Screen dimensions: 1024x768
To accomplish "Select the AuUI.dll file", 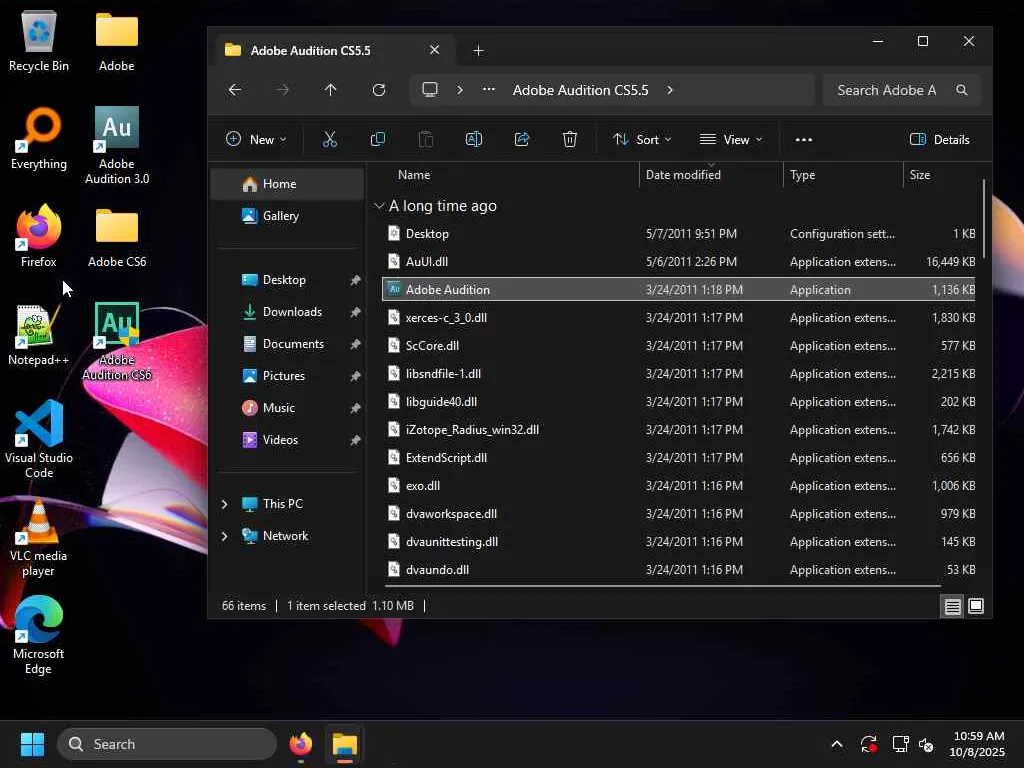I will click(679, 261).
